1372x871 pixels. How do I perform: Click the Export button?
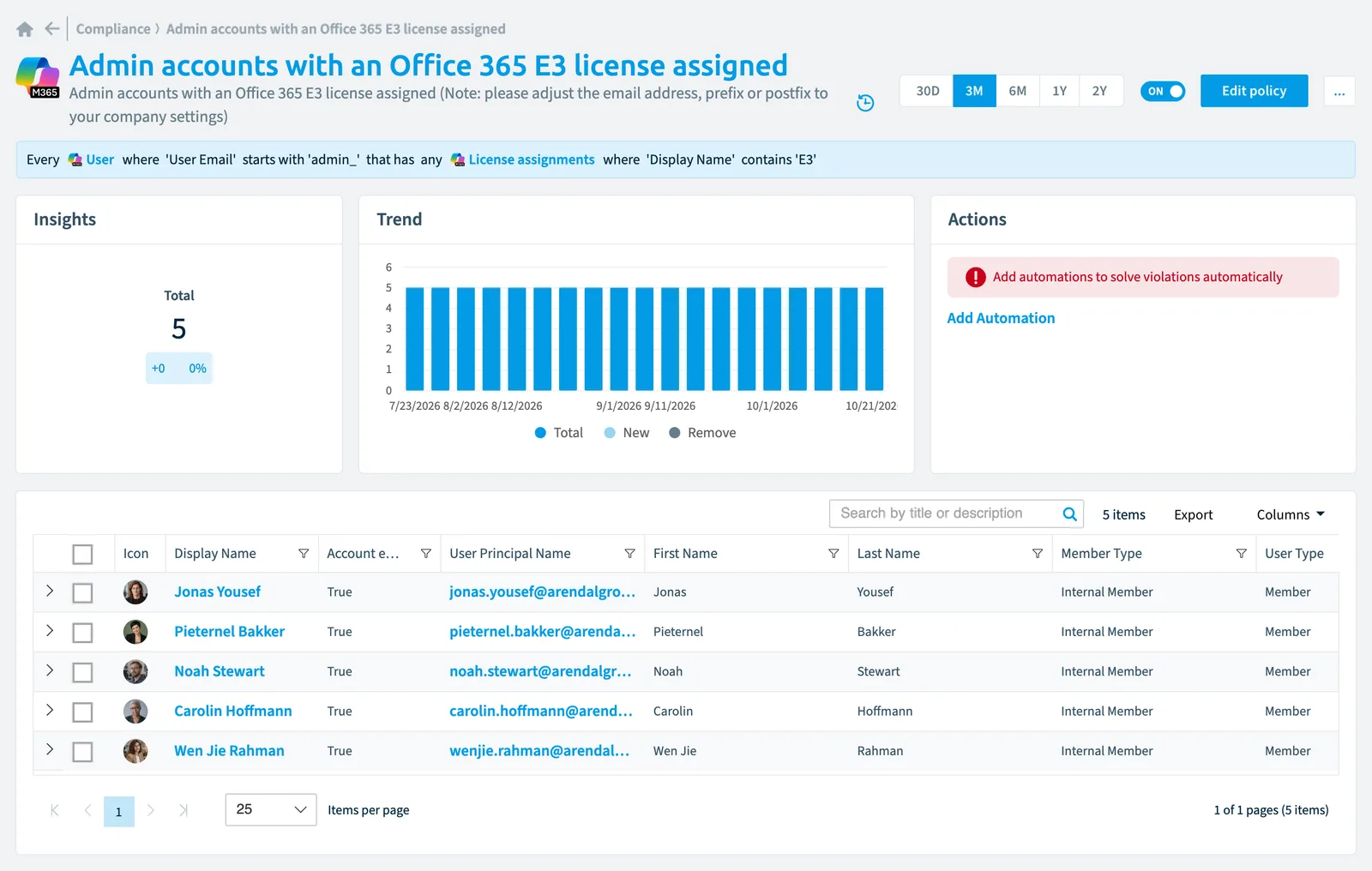tap(1193, 514)
